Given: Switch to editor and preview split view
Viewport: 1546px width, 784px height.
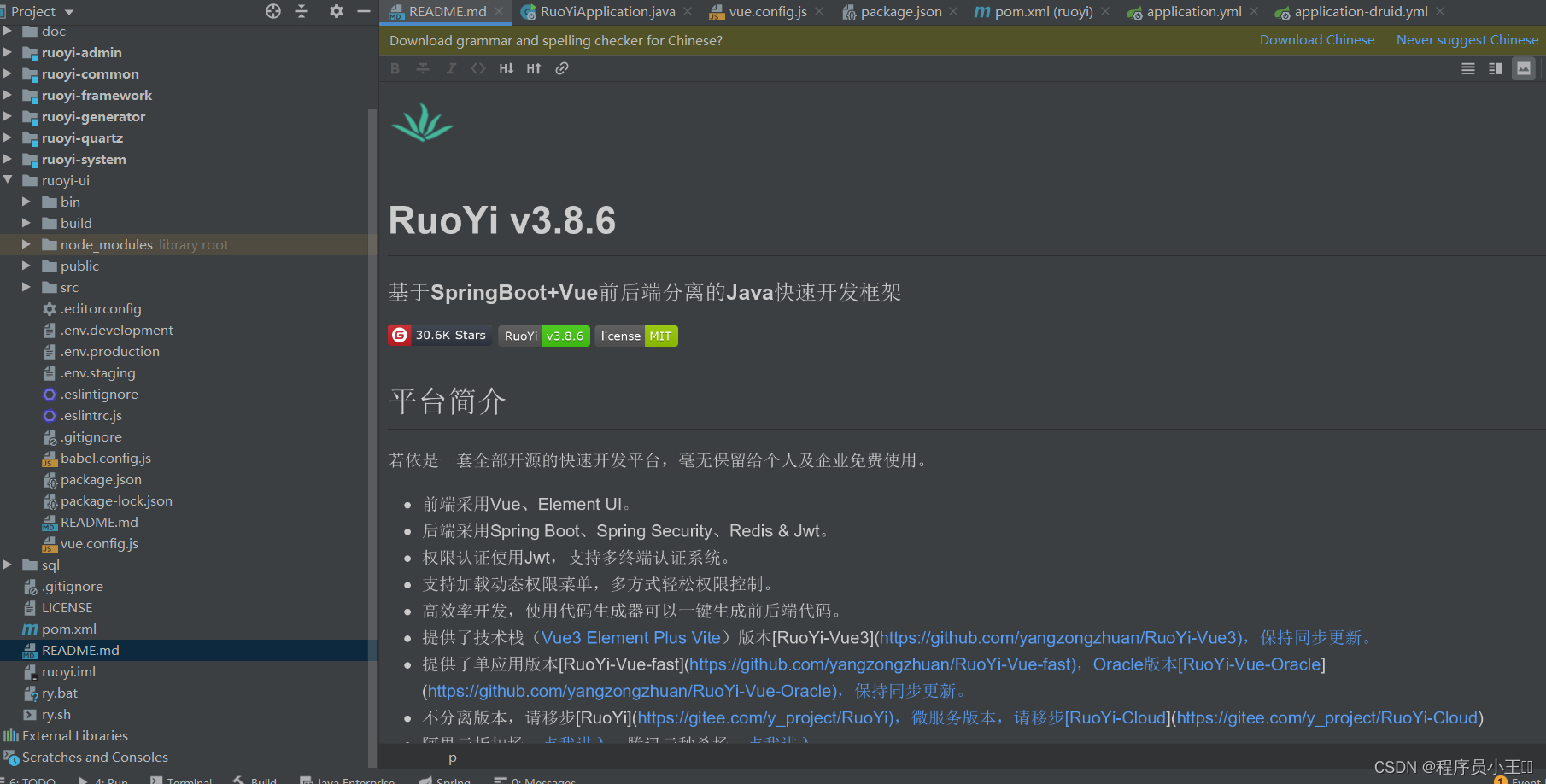Looking at the screenshot, I should point(1496,68).
